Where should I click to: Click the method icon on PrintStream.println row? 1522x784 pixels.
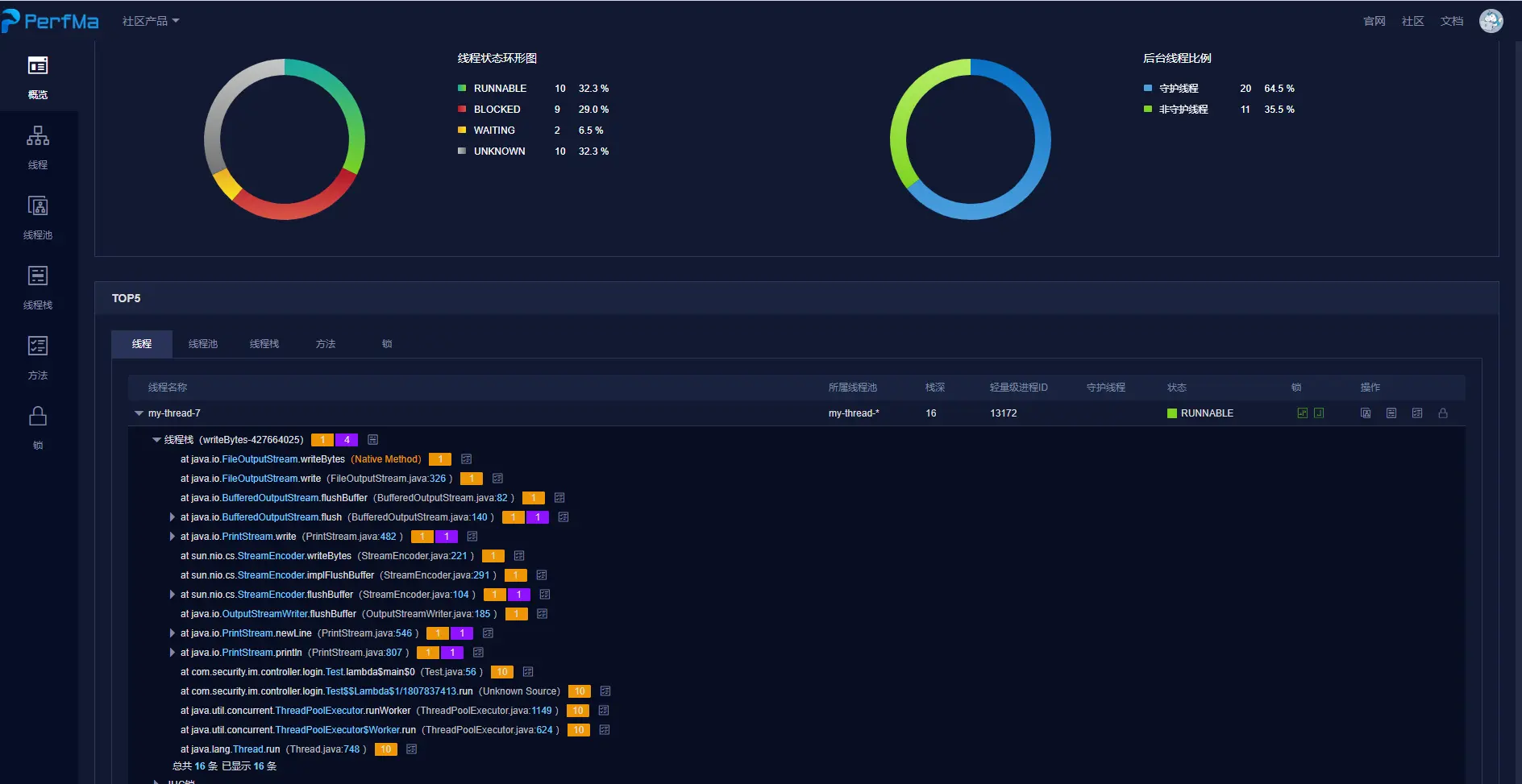click(478, 653)
